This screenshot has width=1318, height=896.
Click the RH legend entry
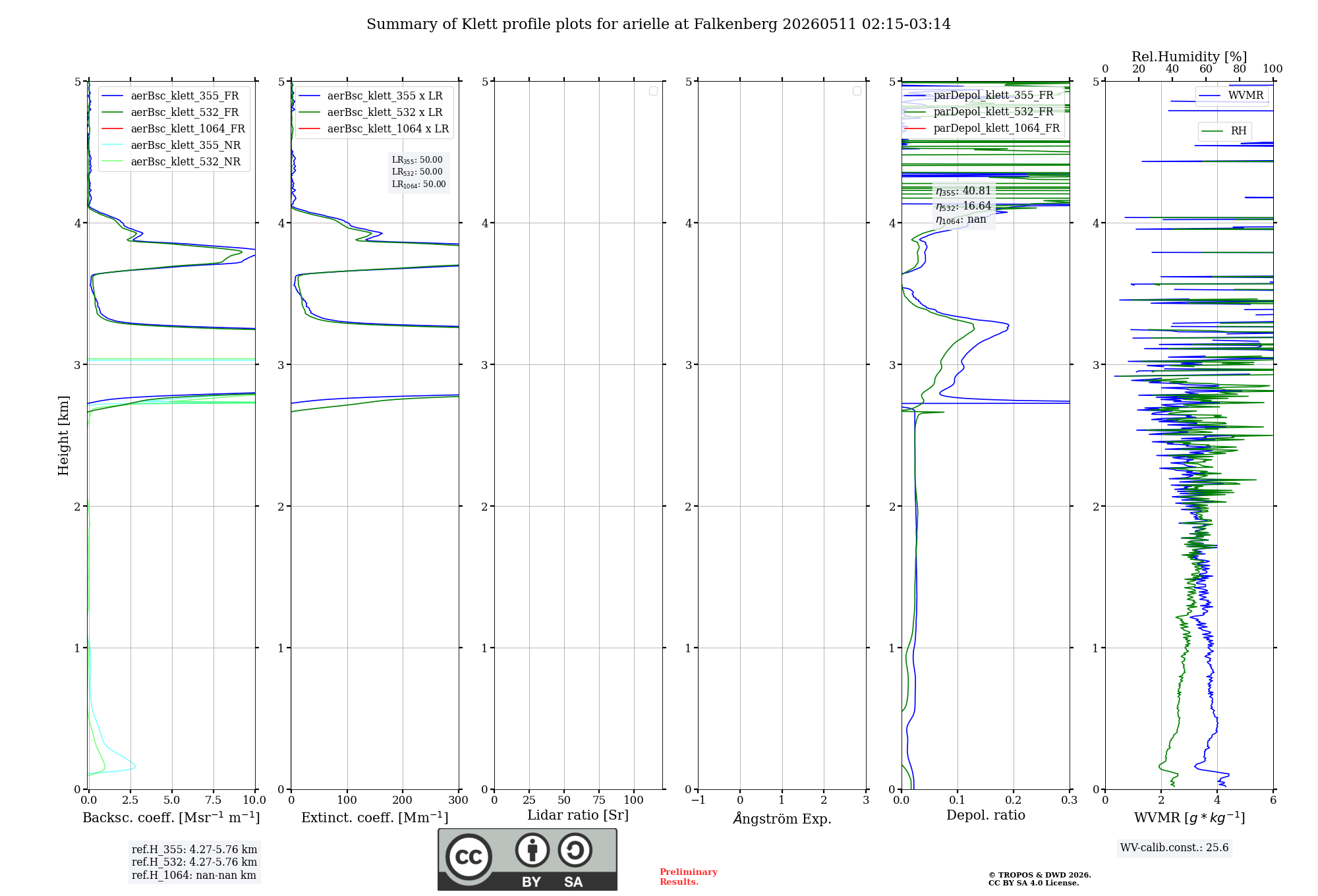[1224, 131]
